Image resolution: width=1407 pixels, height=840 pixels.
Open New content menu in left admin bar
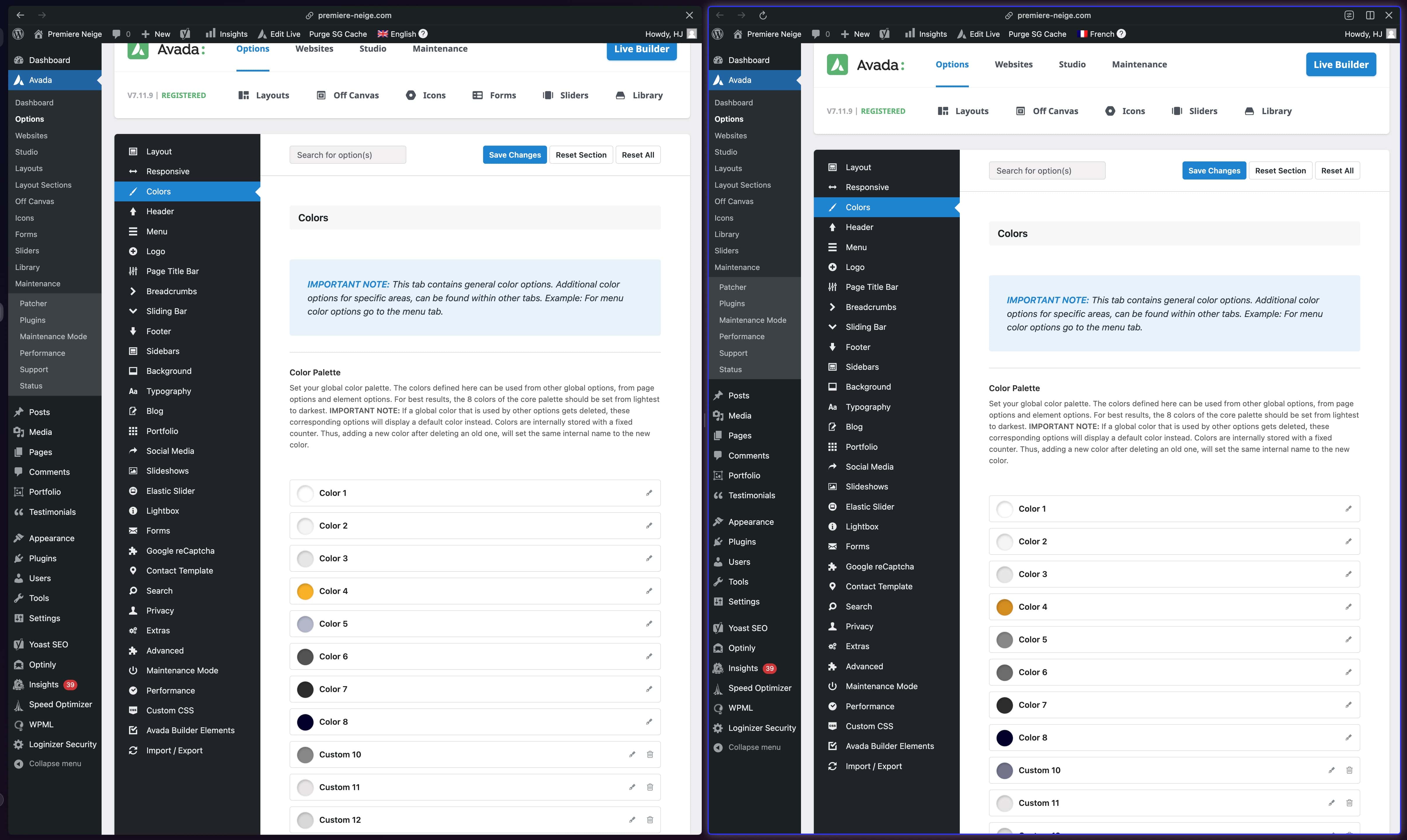[156, 34]
